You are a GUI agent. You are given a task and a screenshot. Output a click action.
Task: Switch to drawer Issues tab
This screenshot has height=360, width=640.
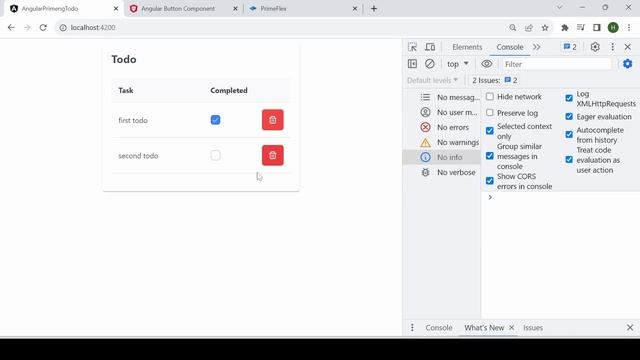(x=533, y=328)
